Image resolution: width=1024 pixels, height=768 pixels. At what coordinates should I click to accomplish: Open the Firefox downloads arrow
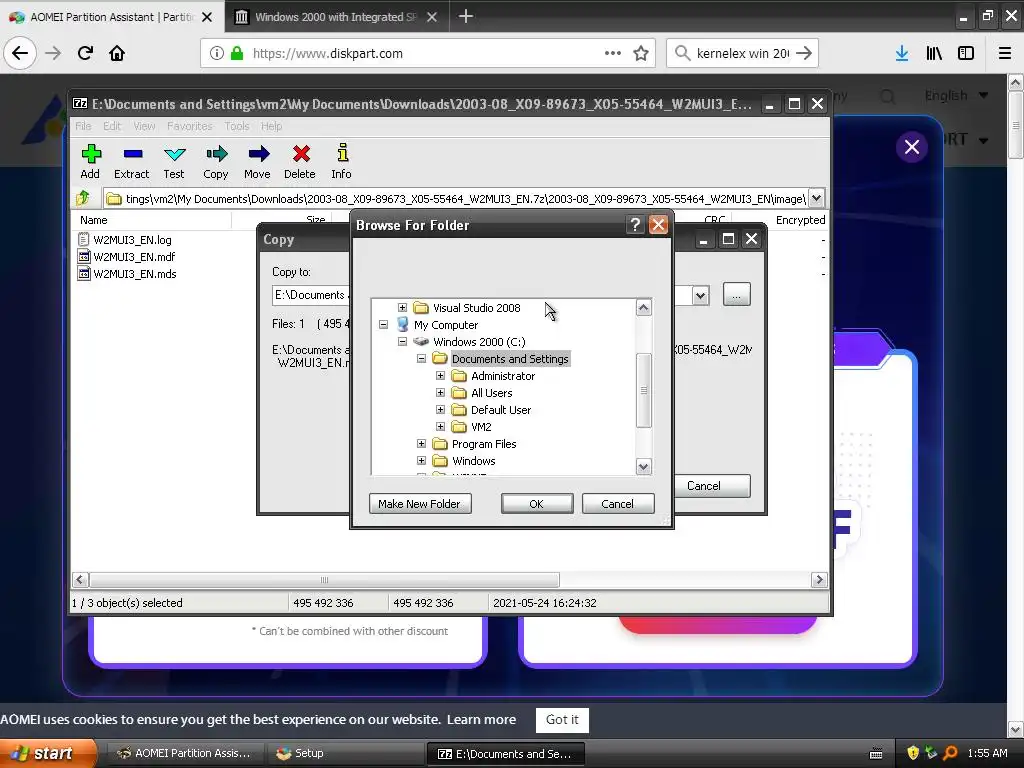coord(902,53)
